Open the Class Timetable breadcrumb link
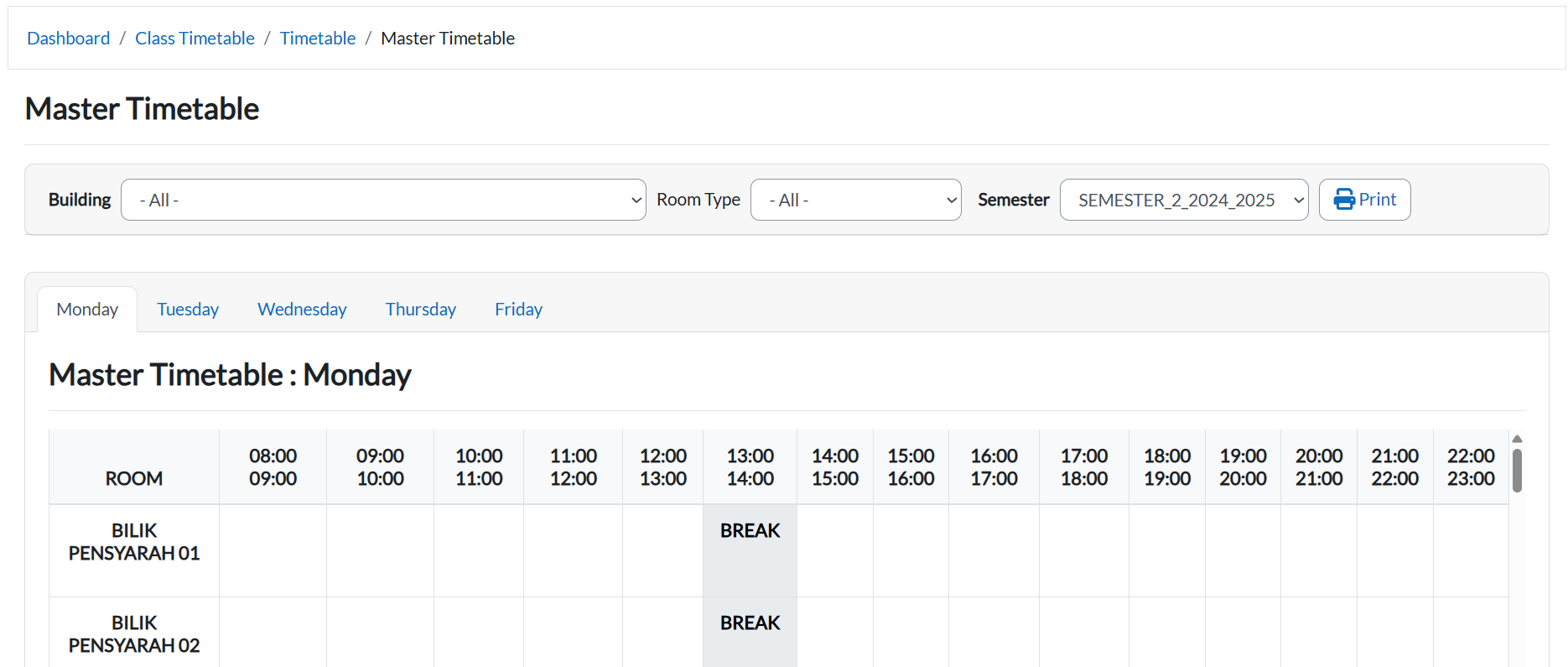 pos(195,39)
